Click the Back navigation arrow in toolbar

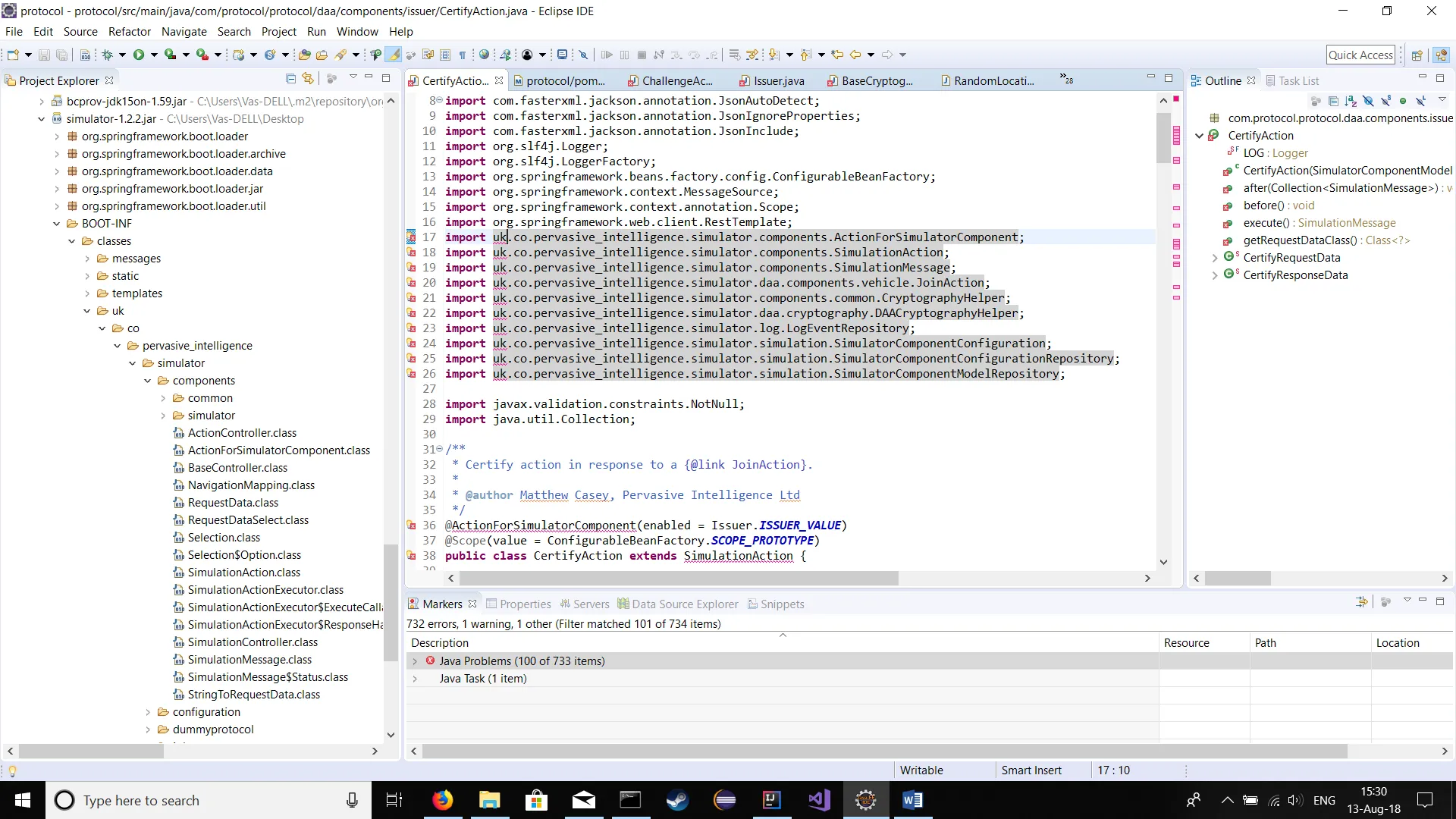point(855,55)
